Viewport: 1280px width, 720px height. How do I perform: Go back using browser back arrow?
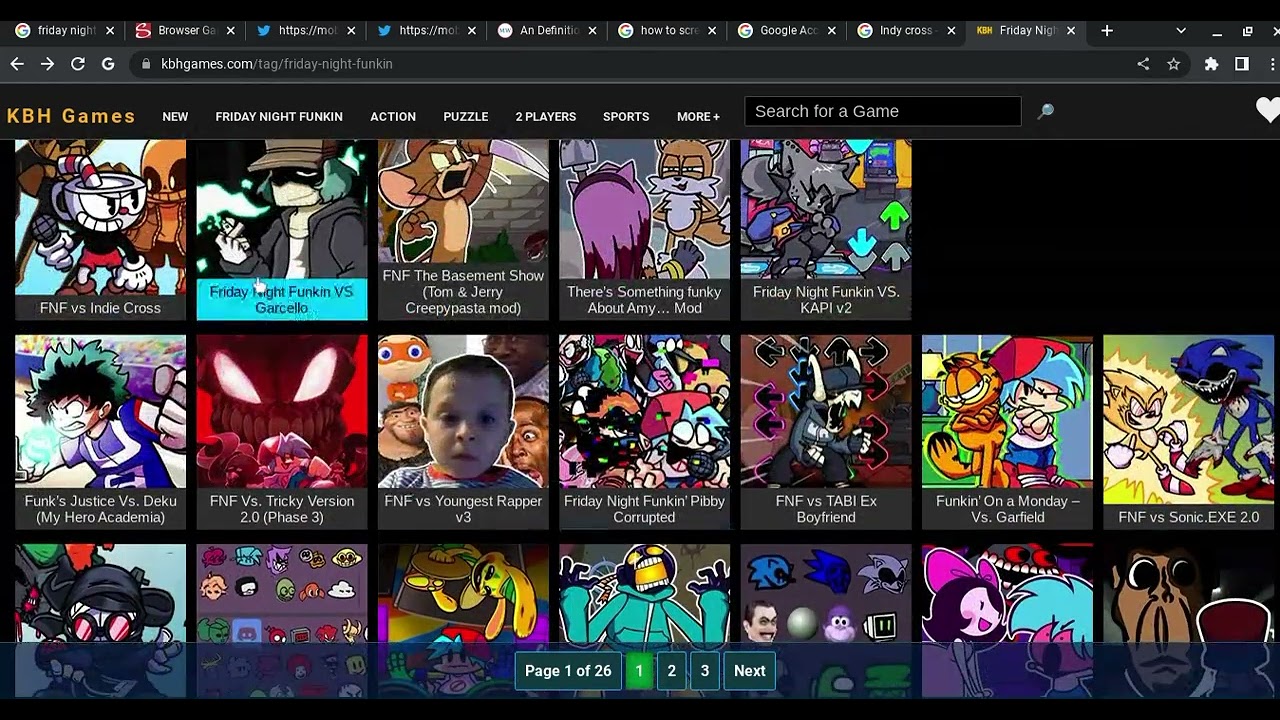click(x=17, y=63)
